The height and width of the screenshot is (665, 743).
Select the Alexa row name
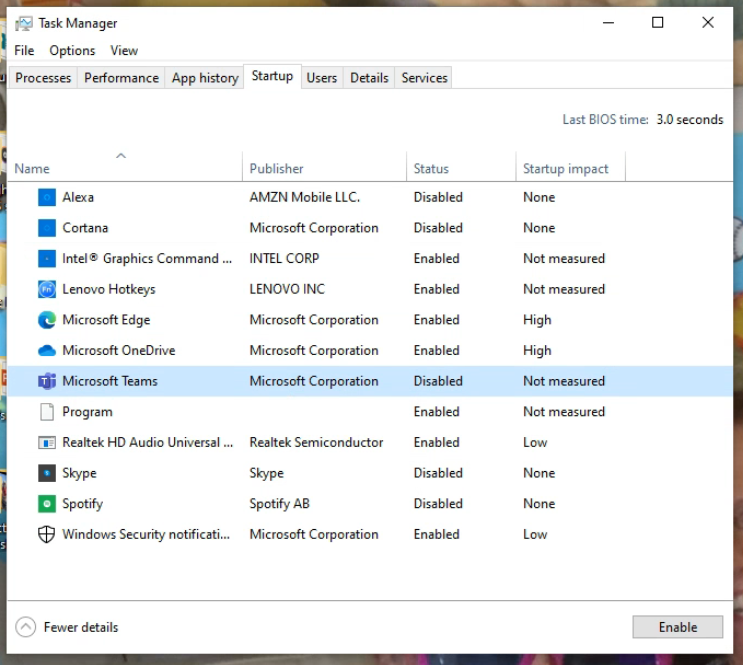click(x=78, y=197)
